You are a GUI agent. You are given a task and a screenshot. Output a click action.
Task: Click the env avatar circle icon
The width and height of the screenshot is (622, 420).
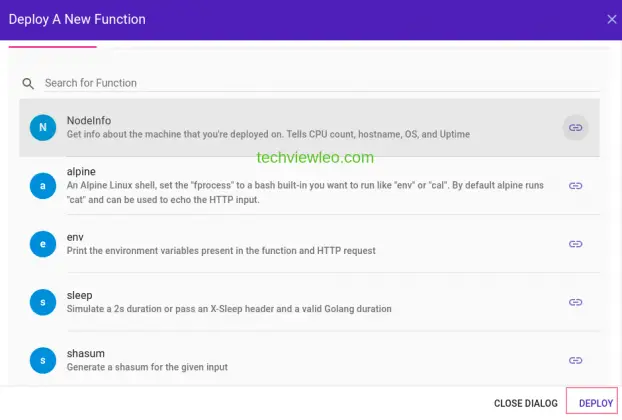(42, 244)
